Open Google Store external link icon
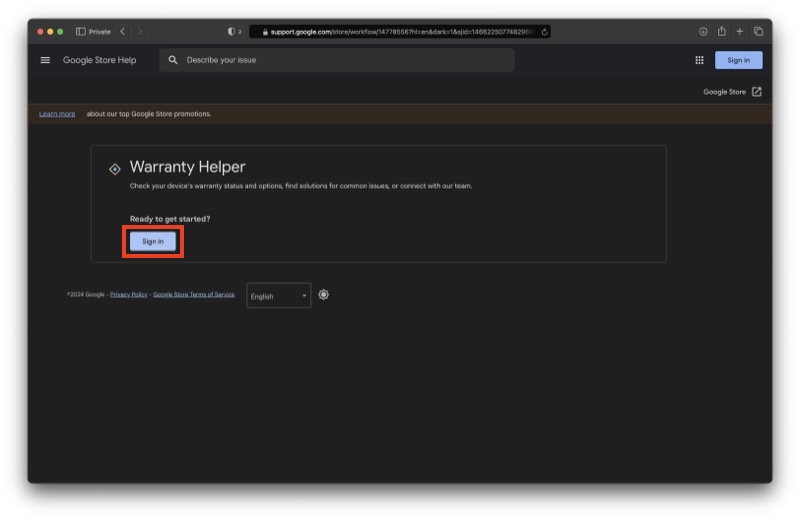 757,92
